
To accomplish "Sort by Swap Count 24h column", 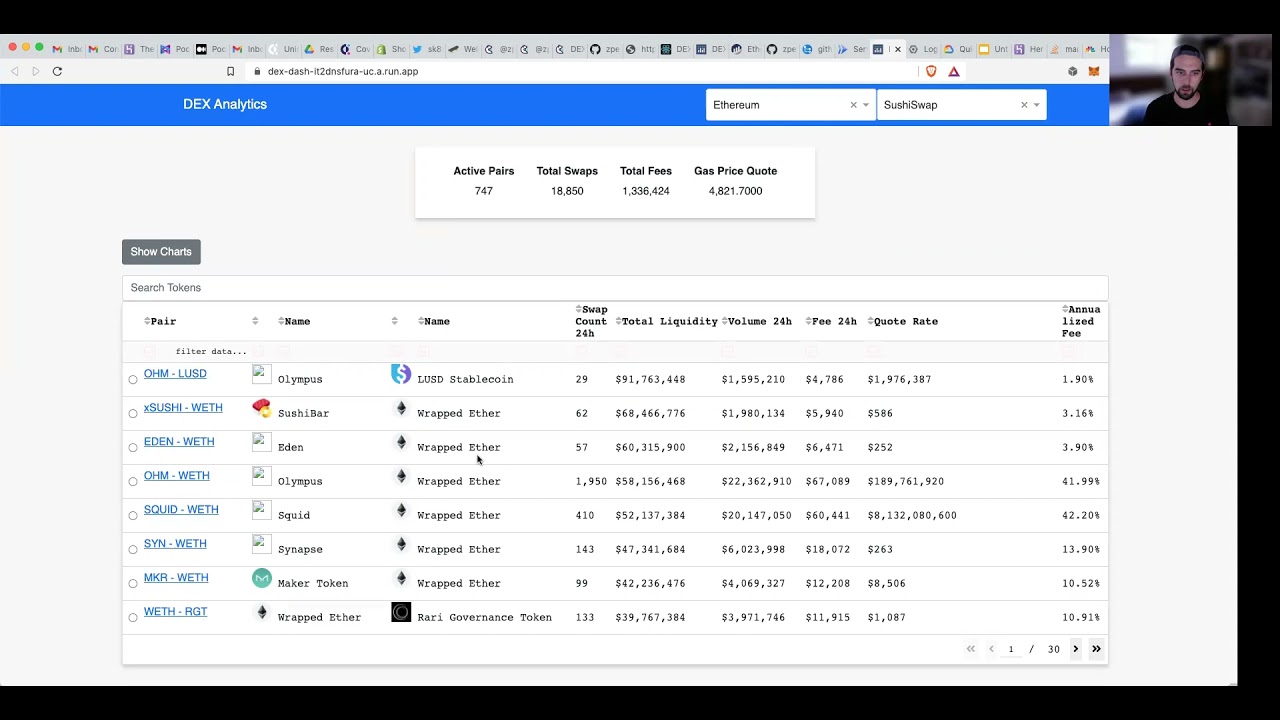I will click(591, 322).
